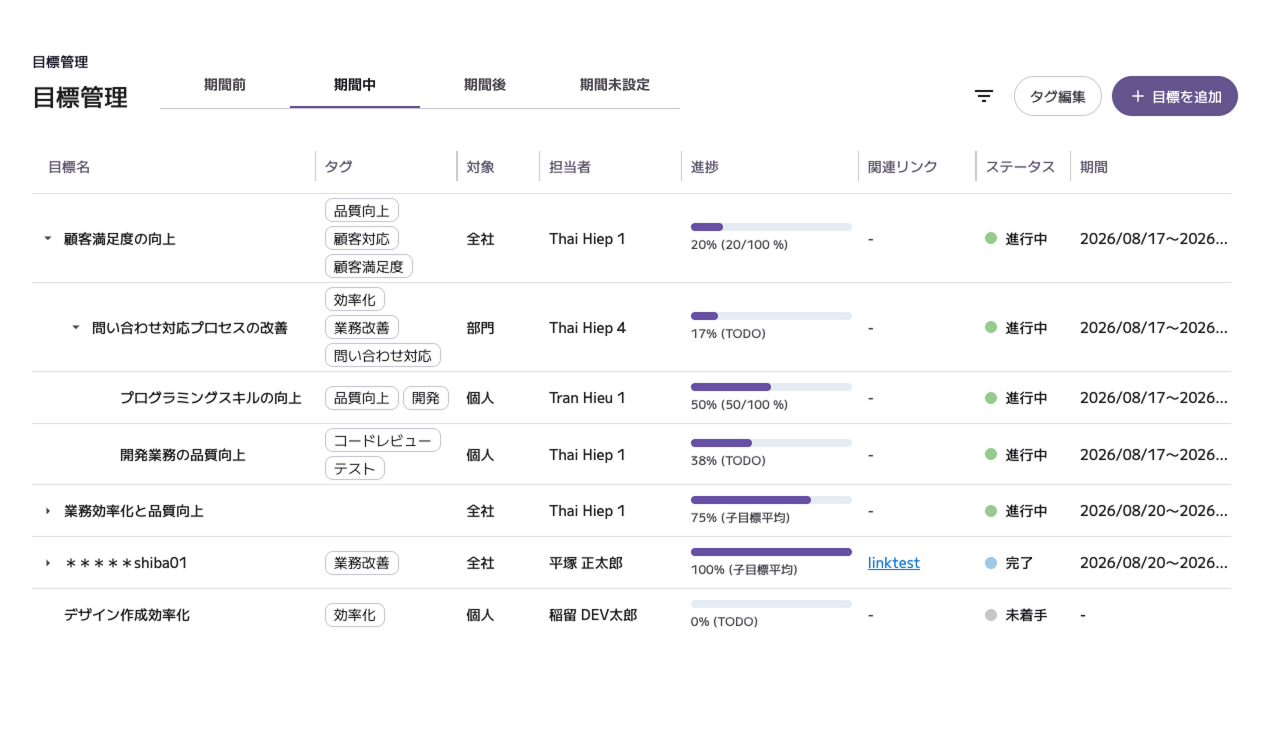Click the 対象 column header
Image resolution: width=1265 pixels, height=739 pixels.
coord(481,167)
